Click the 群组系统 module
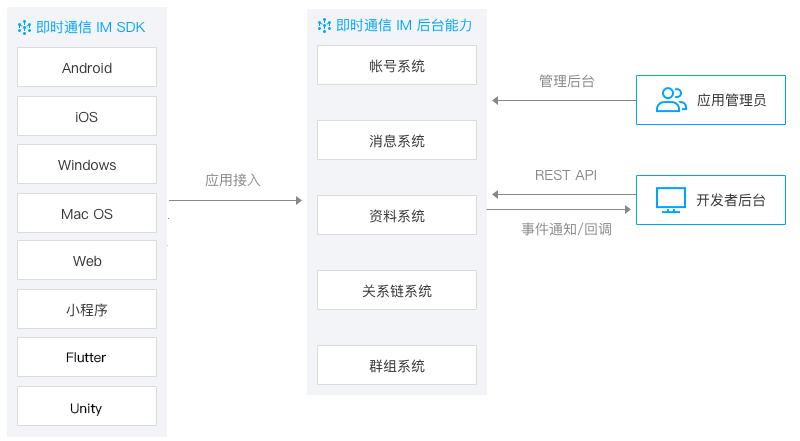 tap(397, 365)
